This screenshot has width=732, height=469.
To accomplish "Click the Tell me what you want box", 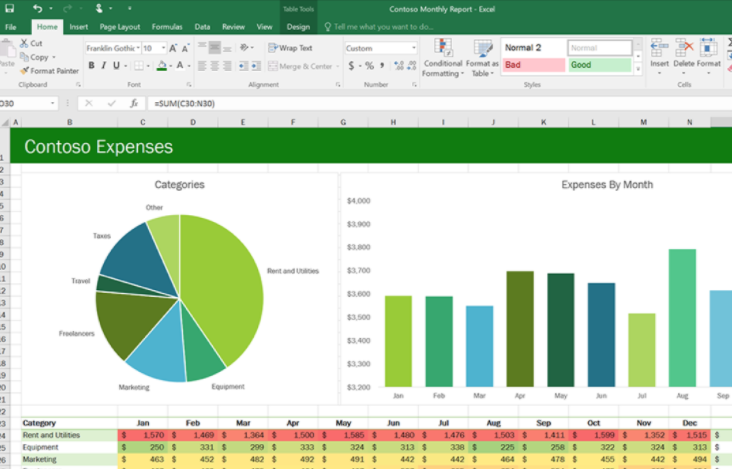I will click(x=379, y=27).
